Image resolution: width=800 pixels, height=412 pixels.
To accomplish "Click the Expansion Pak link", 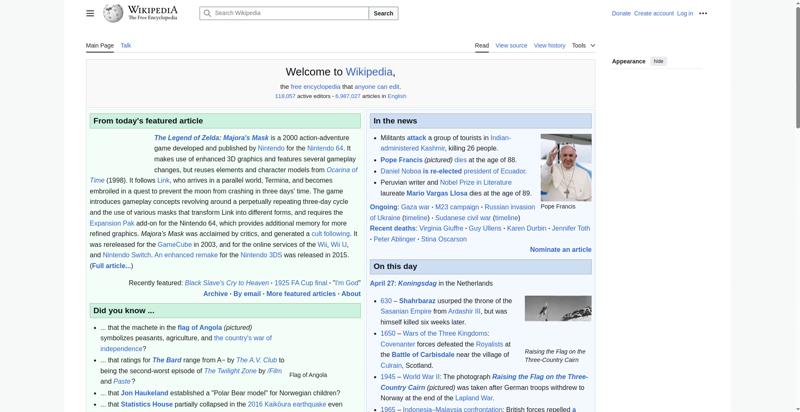I will pos(112,223).
